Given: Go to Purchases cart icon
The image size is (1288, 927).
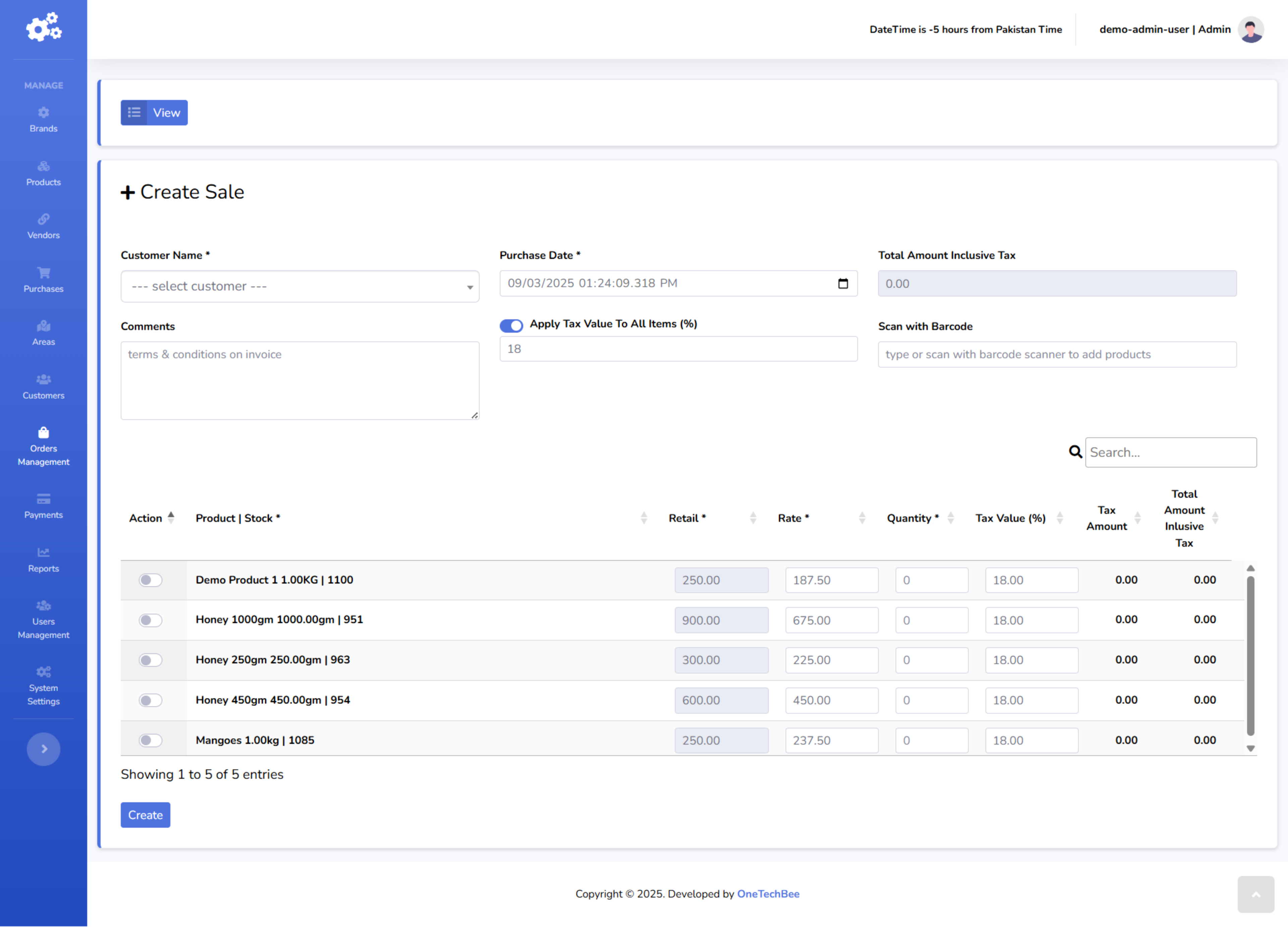Looking at the screenshot, I should point(43,273).
